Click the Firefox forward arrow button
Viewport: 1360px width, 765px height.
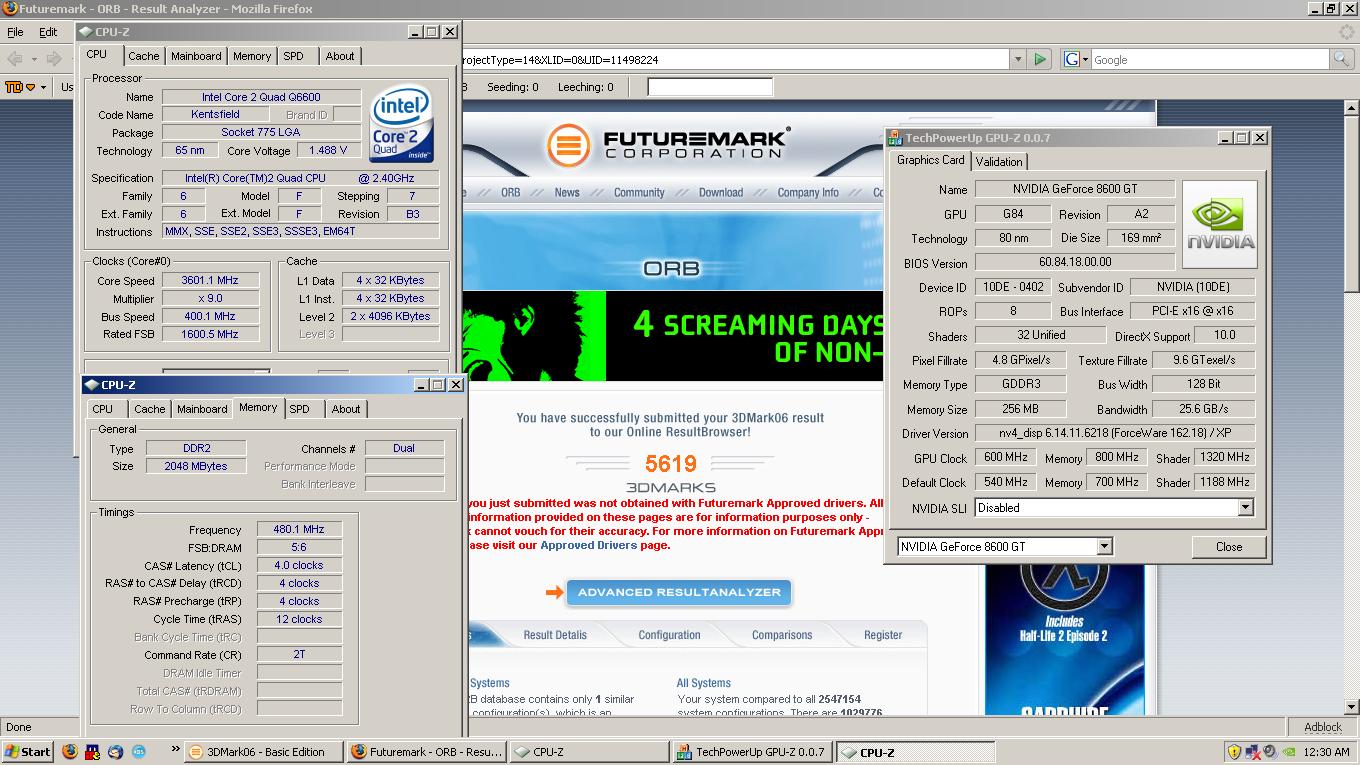[x=52, y=59]
